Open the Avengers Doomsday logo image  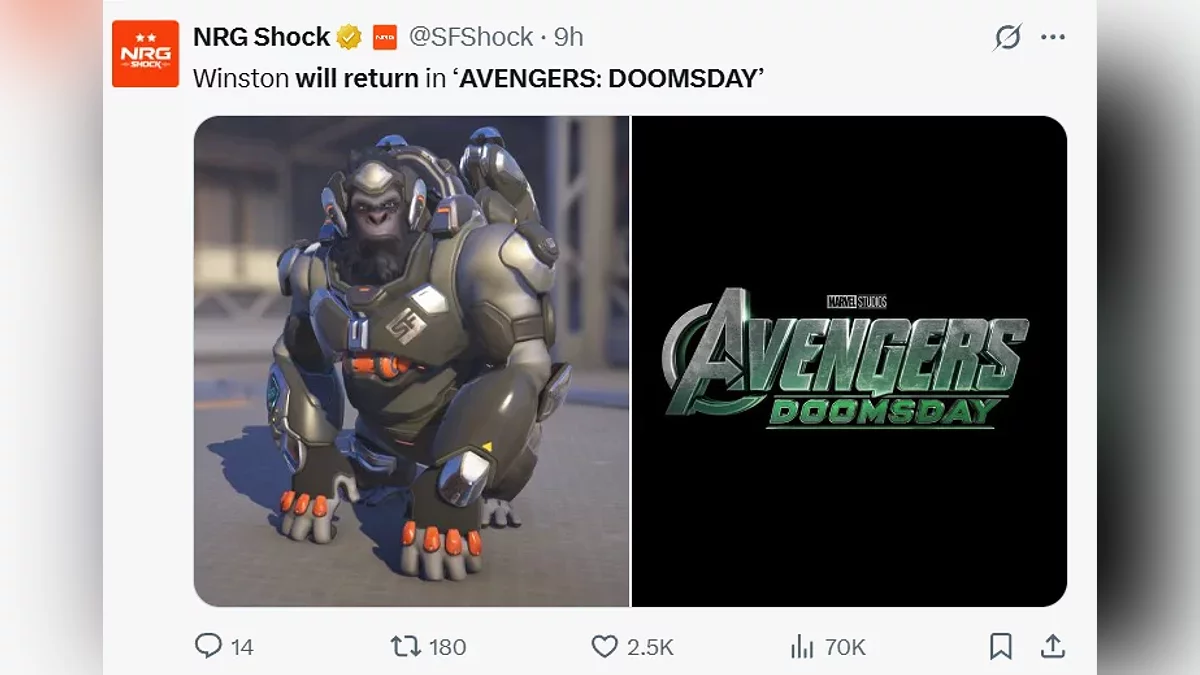pos(849,361)
